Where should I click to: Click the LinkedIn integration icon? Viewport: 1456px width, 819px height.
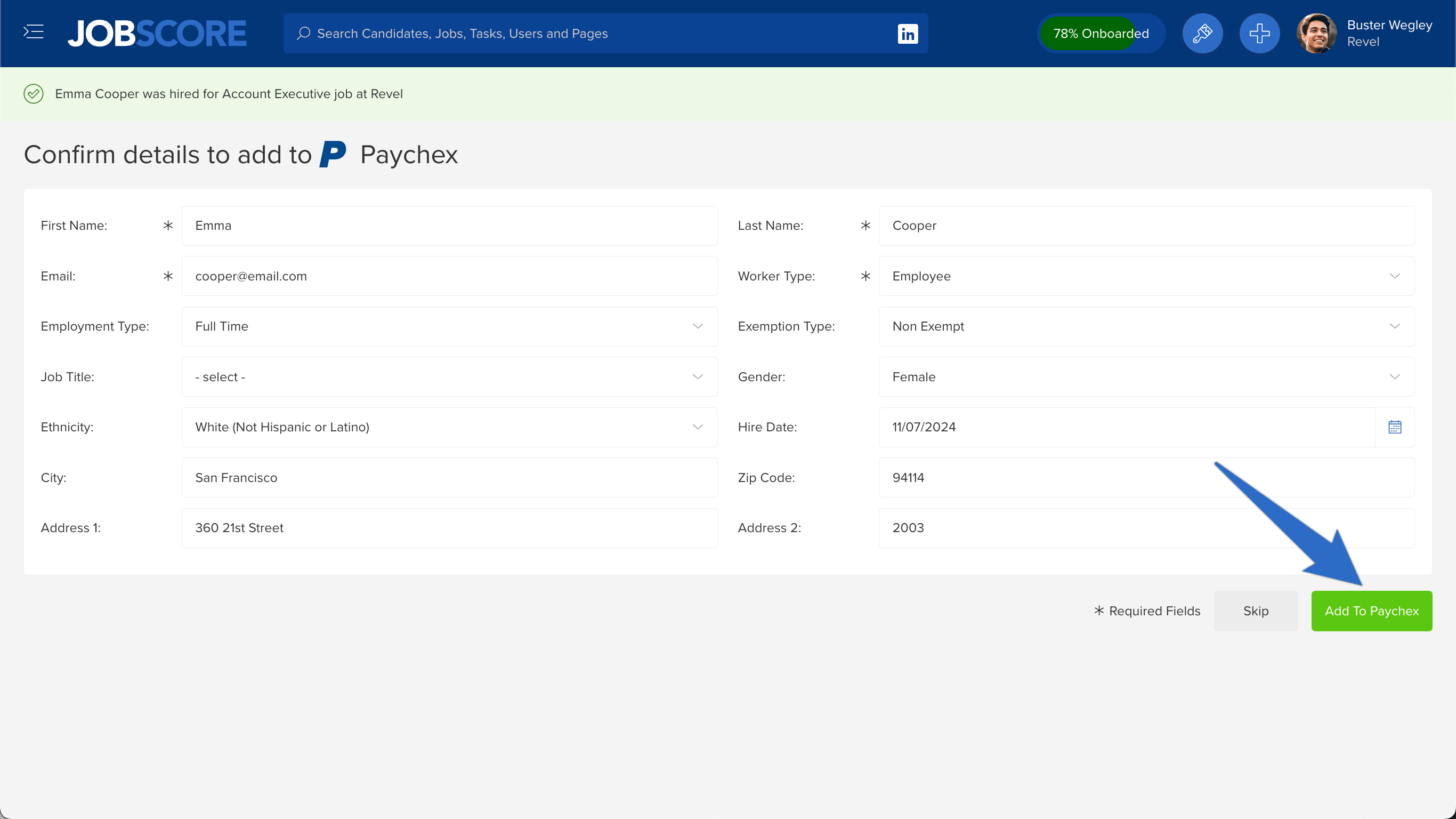click(x=908, y=33)
